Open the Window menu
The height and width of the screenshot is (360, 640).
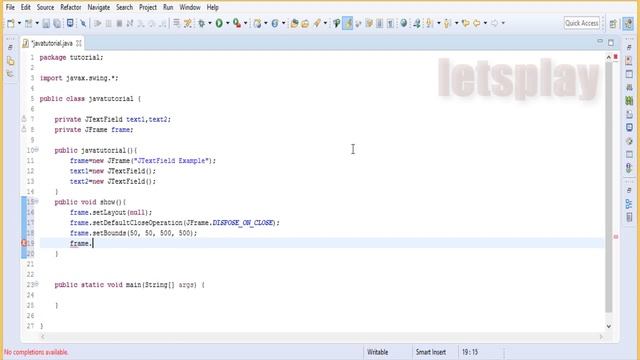coord(190,7)
